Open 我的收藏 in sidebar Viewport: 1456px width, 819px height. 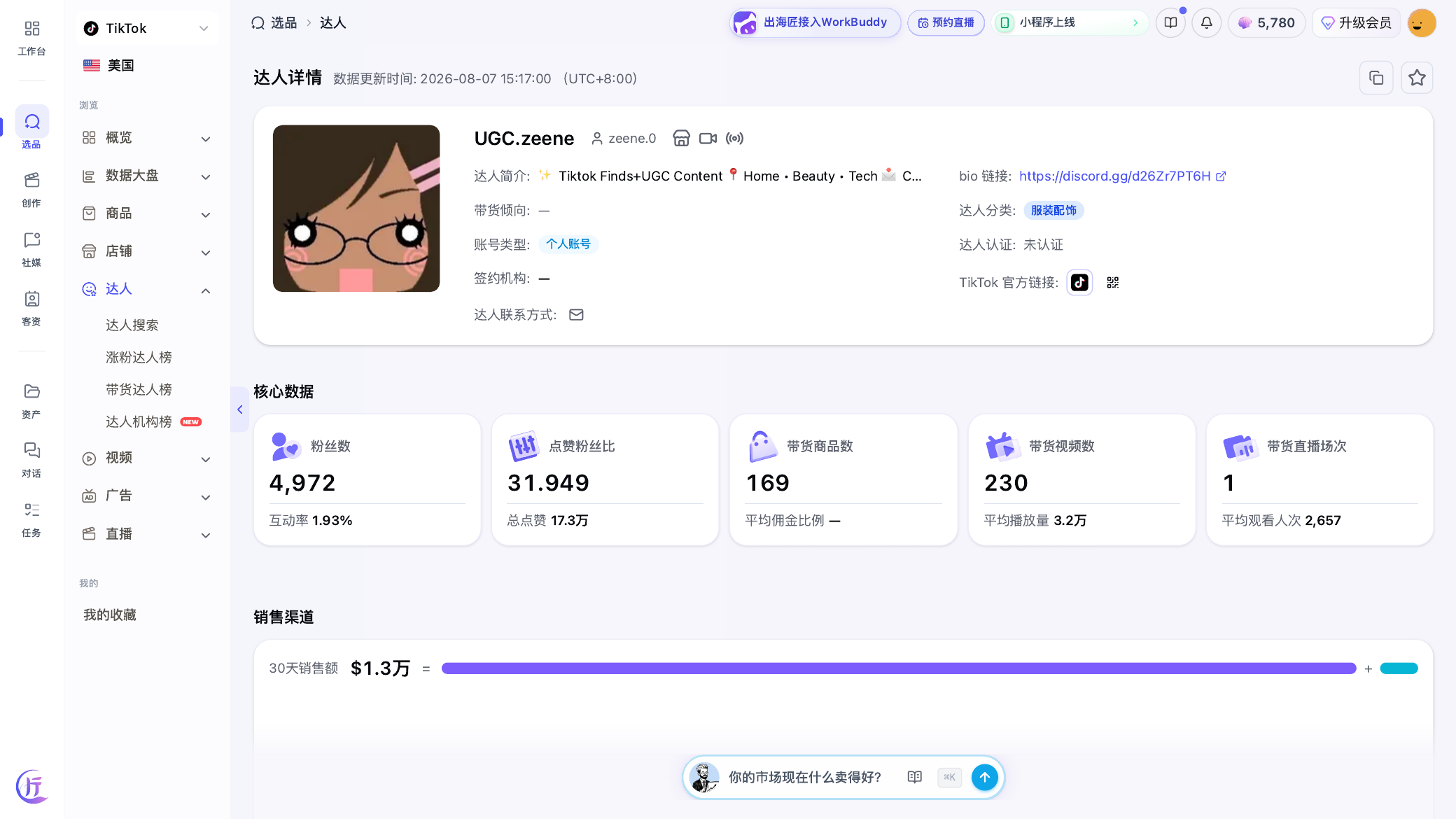tap(110, 615)
